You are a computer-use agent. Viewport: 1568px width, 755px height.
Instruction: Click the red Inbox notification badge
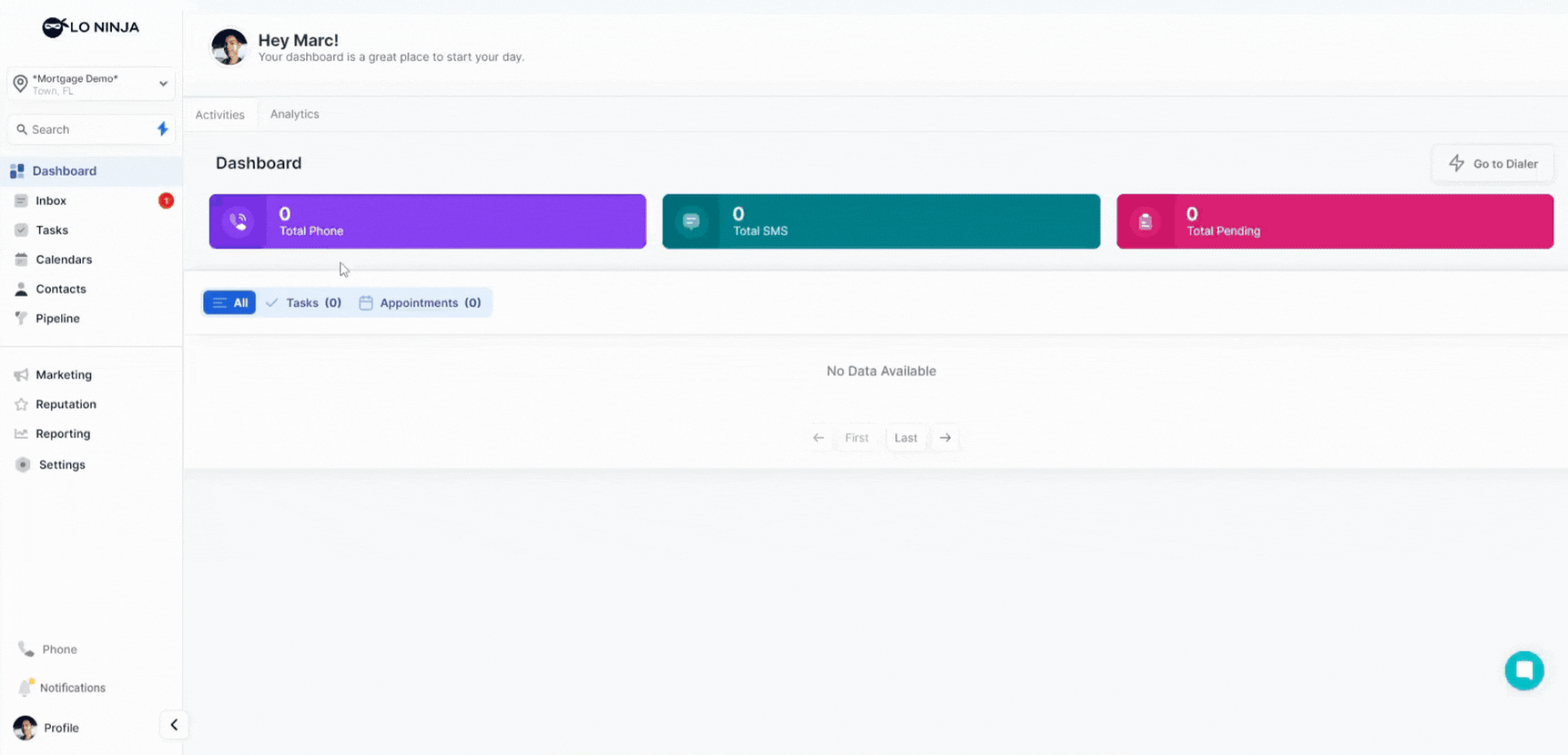[166, 200]
